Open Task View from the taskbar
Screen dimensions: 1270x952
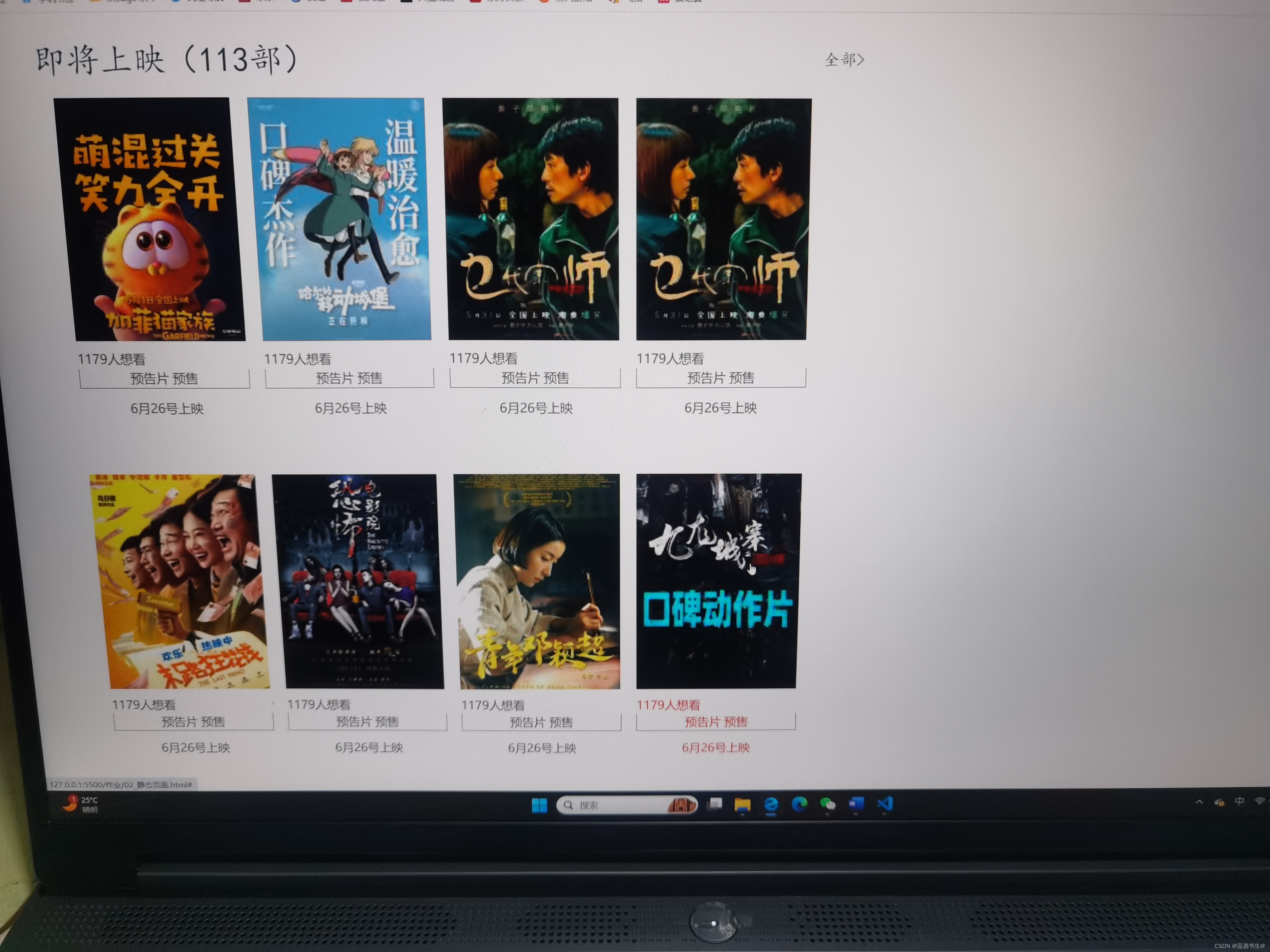pos(715,804)
